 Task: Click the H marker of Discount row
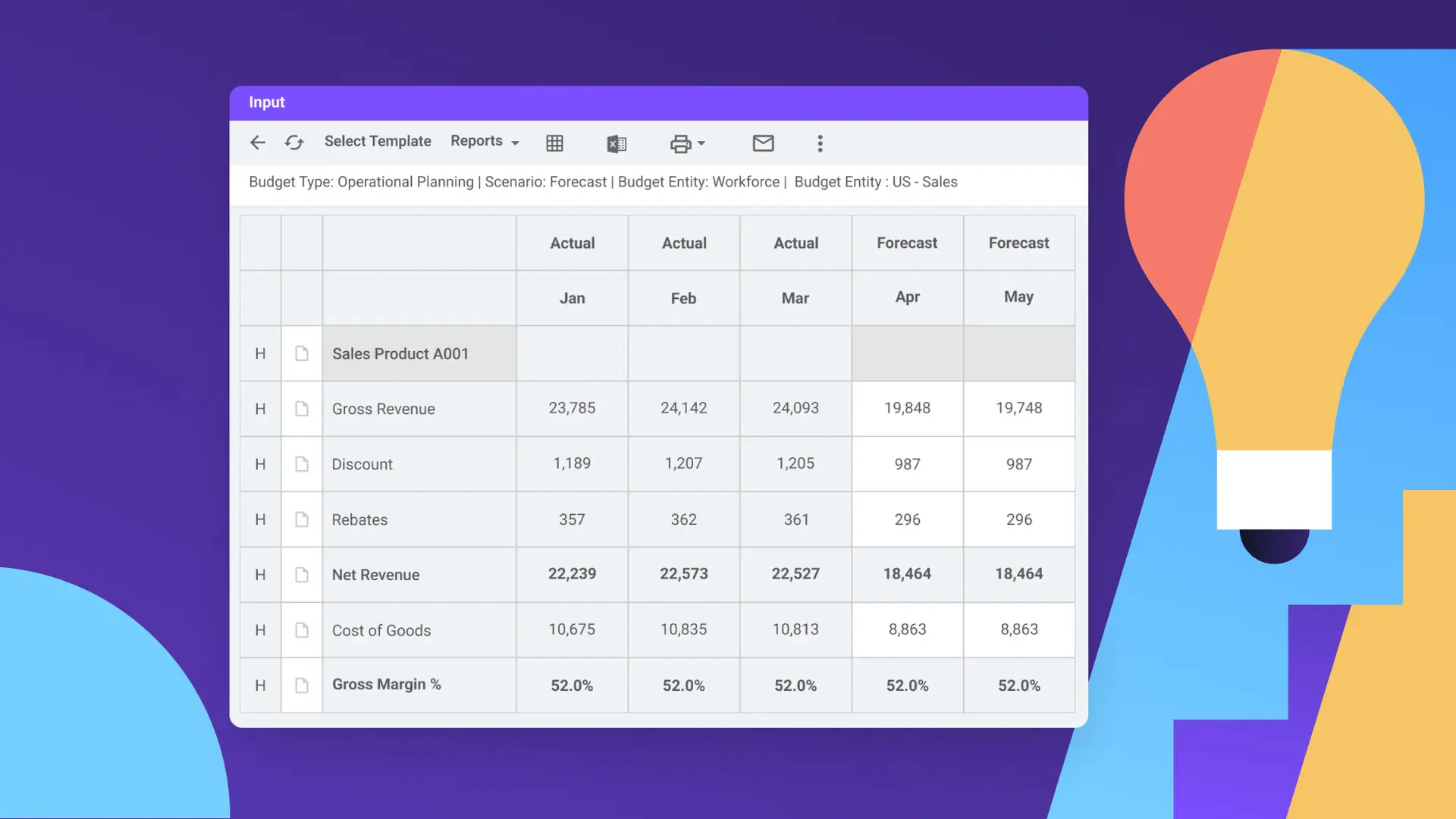tap(260, 464)
